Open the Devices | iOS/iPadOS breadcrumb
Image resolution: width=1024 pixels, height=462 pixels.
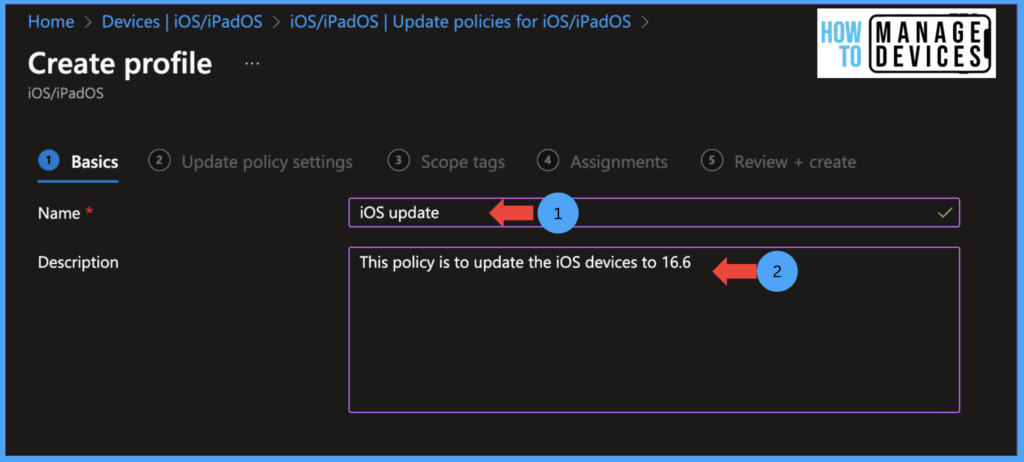[182, 22]
